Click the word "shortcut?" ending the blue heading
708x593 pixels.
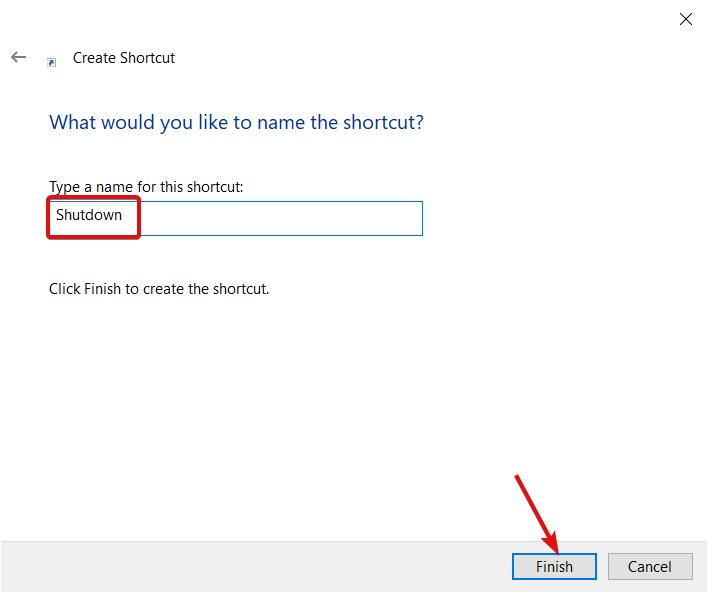[x=383, y=122]
